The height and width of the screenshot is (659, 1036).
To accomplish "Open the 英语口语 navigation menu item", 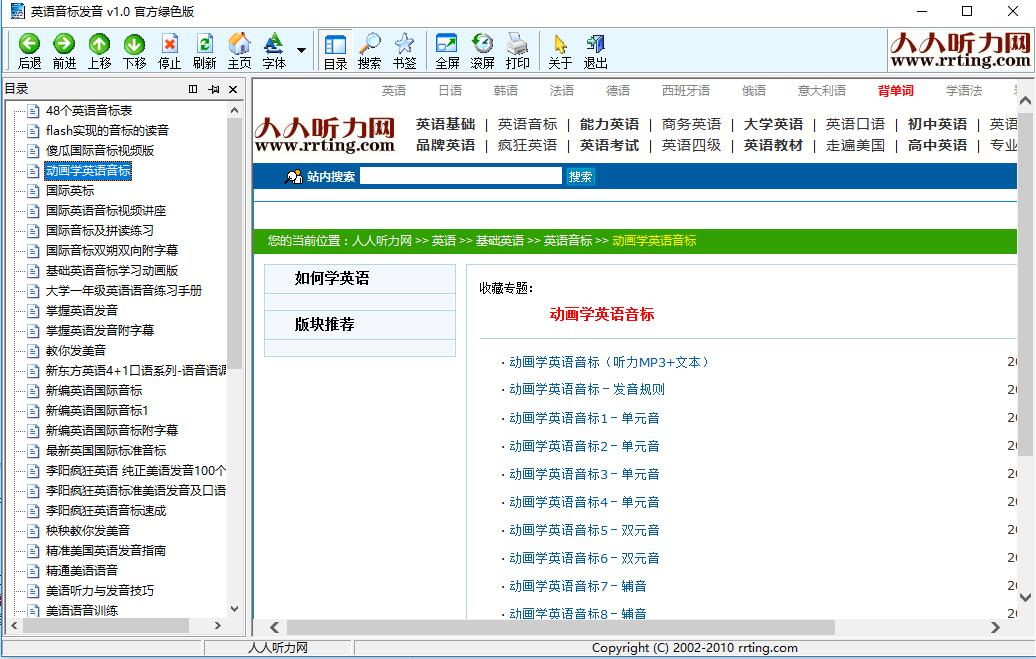I will (x=855, y=124).
